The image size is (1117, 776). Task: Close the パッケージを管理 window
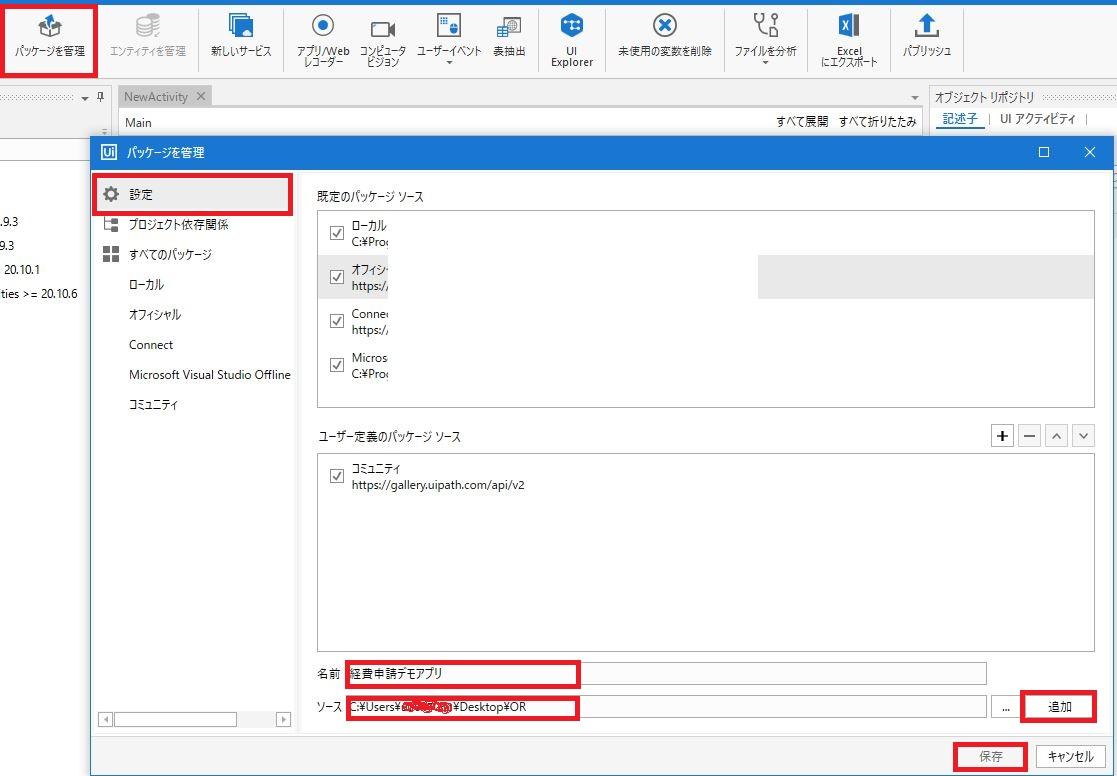[x=1089, y=152]
